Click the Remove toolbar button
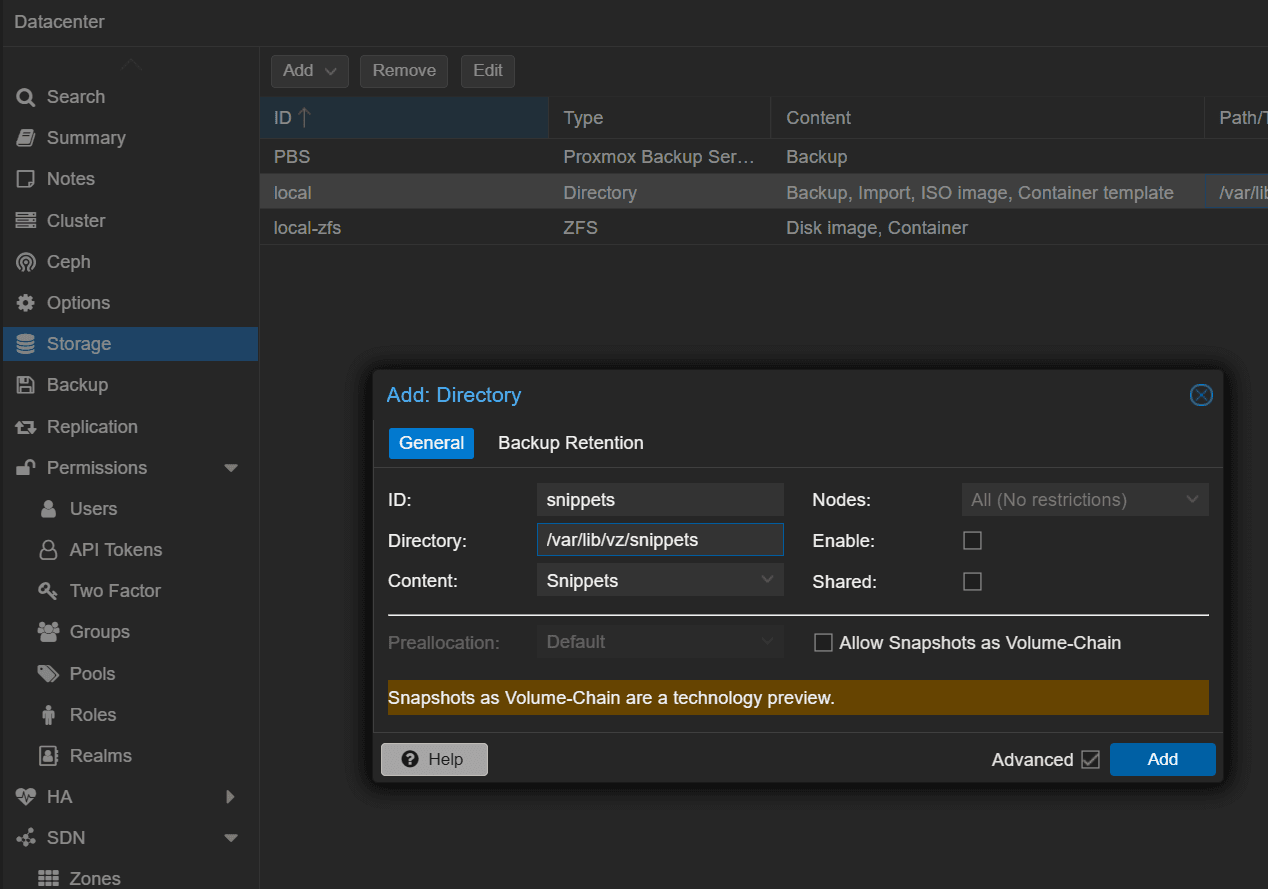 [404, 71]
